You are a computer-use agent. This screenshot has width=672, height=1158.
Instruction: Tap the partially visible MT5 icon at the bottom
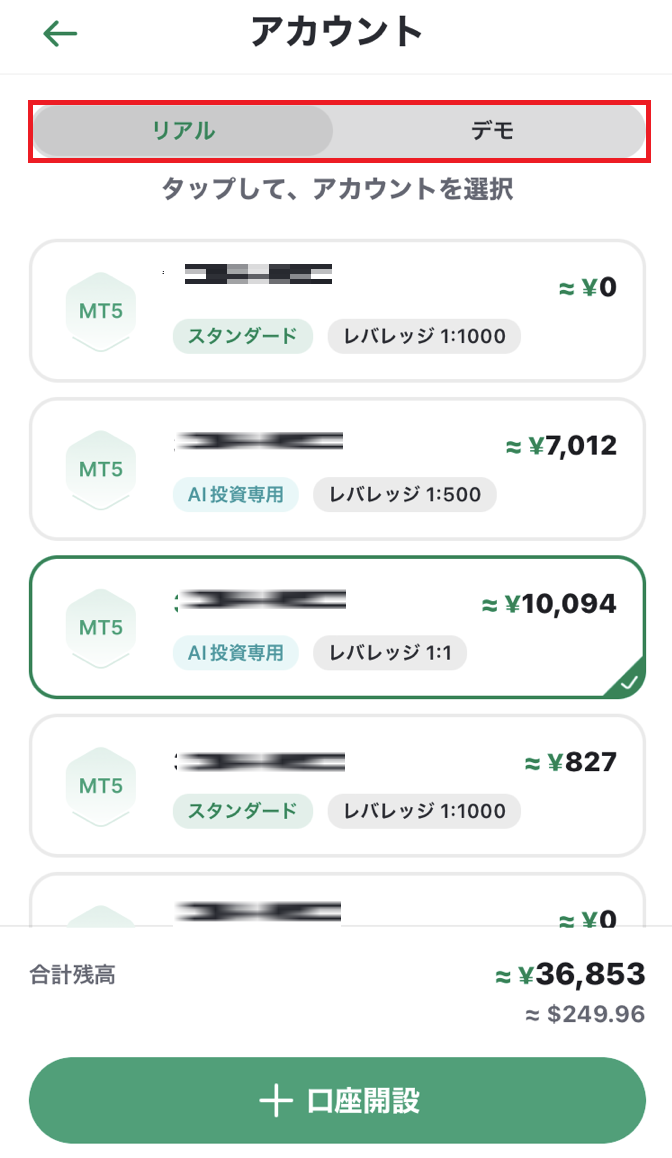100,914
